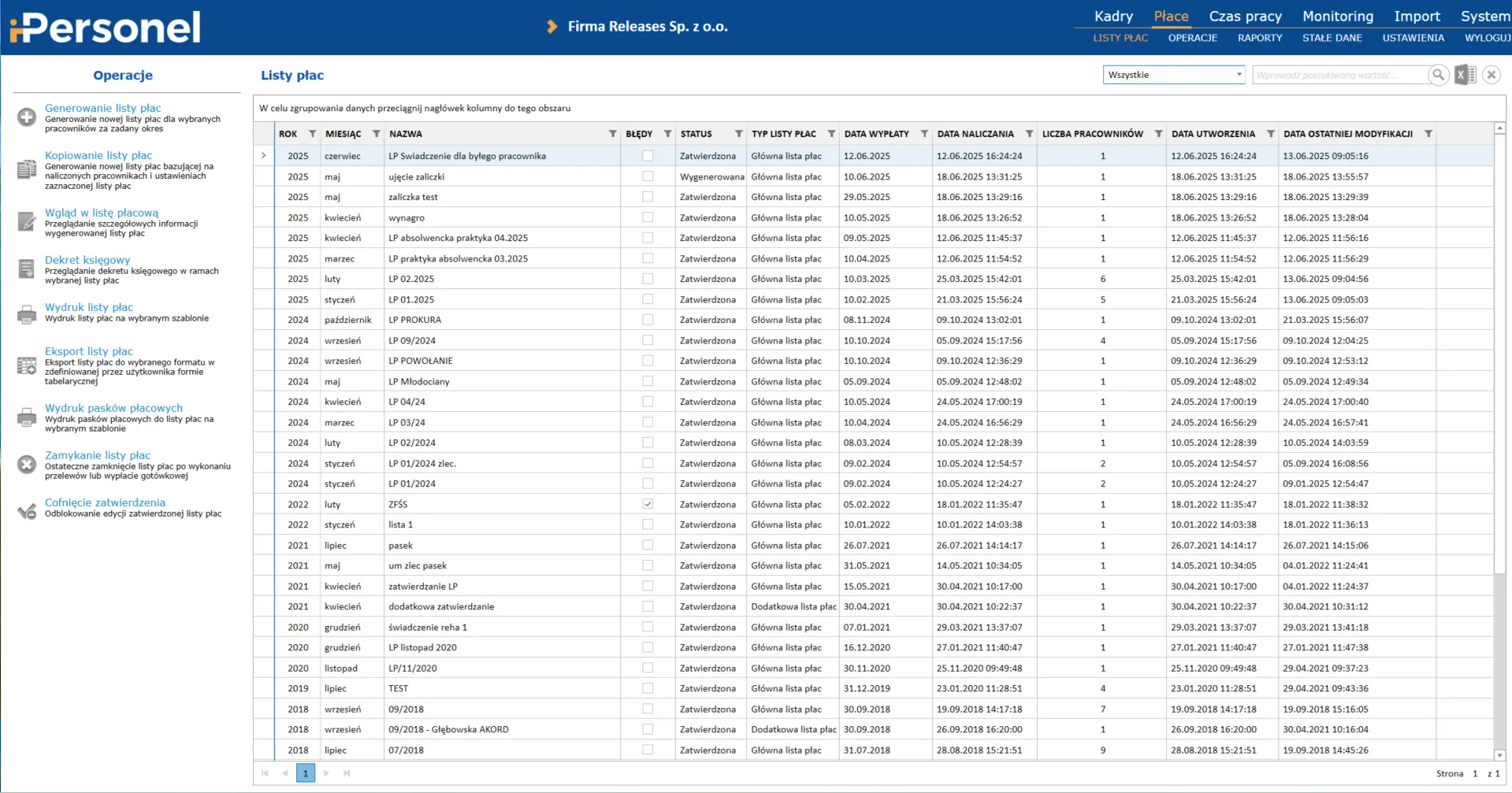Open the Wszystkie filter dropdown
The image size is (1512, 793).
1174,75
